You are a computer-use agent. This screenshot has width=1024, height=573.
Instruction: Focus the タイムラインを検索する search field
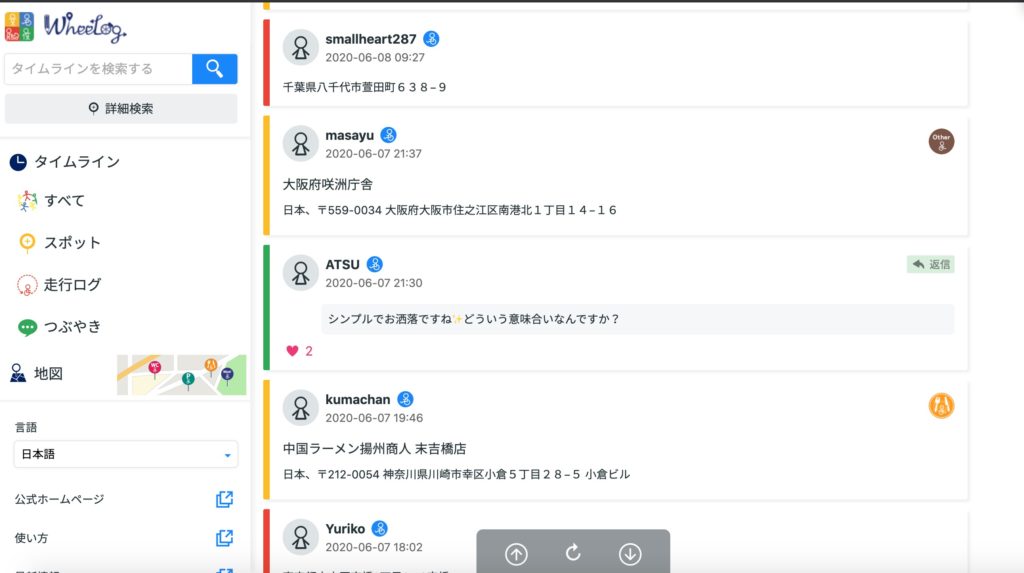coord(98,69)
